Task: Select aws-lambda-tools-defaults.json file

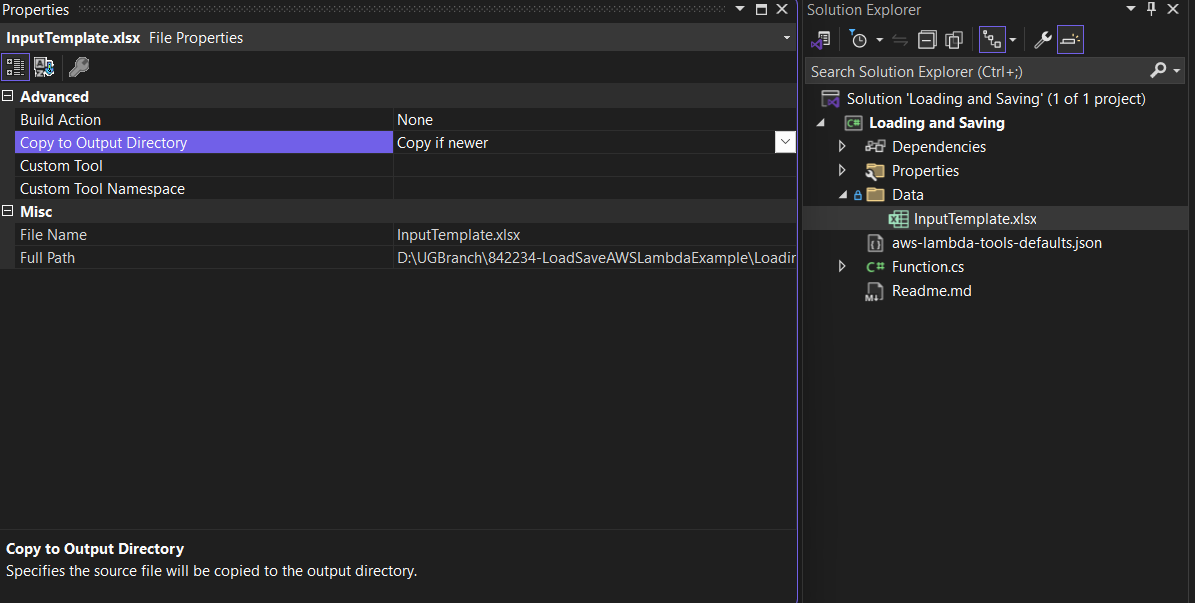Action: pos(997,243)
